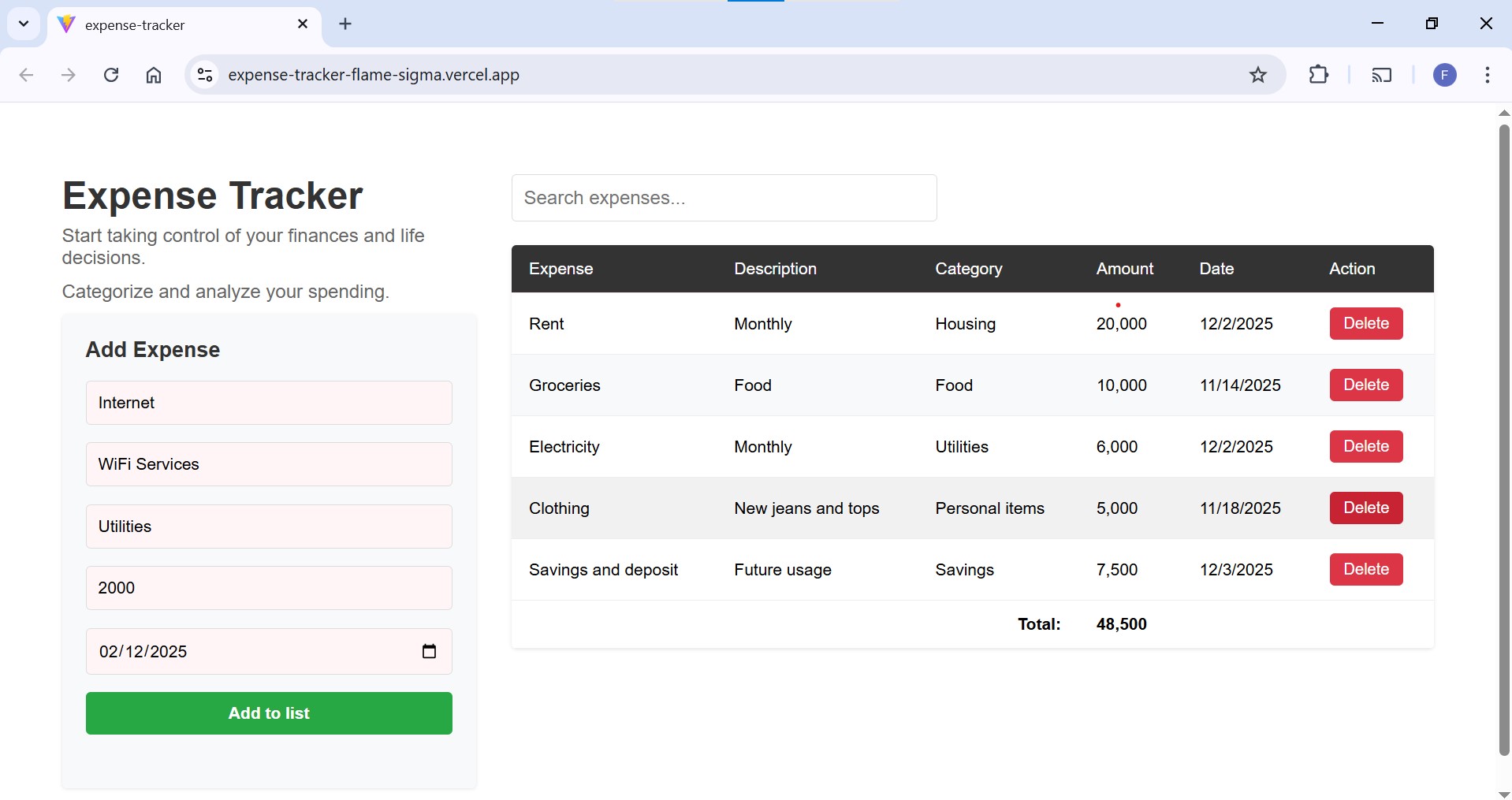This screenshot has width=1512, height=800.
Task: Click the 12/3/2025 date cell
Action: (1236, 570)
